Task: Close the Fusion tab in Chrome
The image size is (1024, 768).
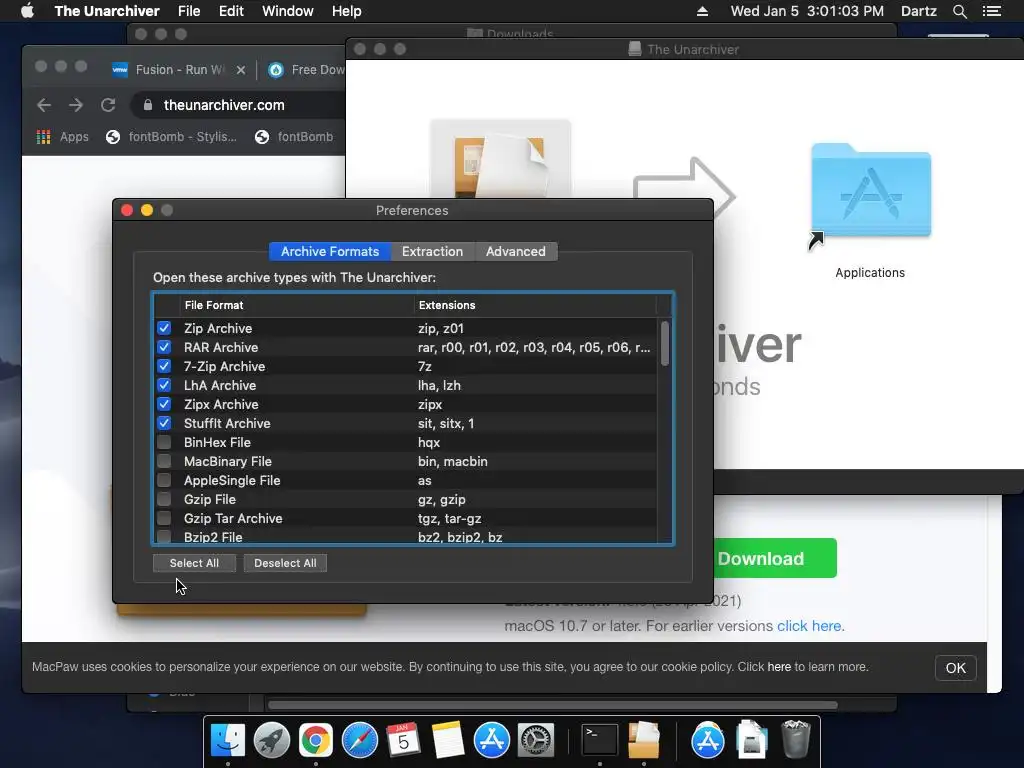Action: 241,70
